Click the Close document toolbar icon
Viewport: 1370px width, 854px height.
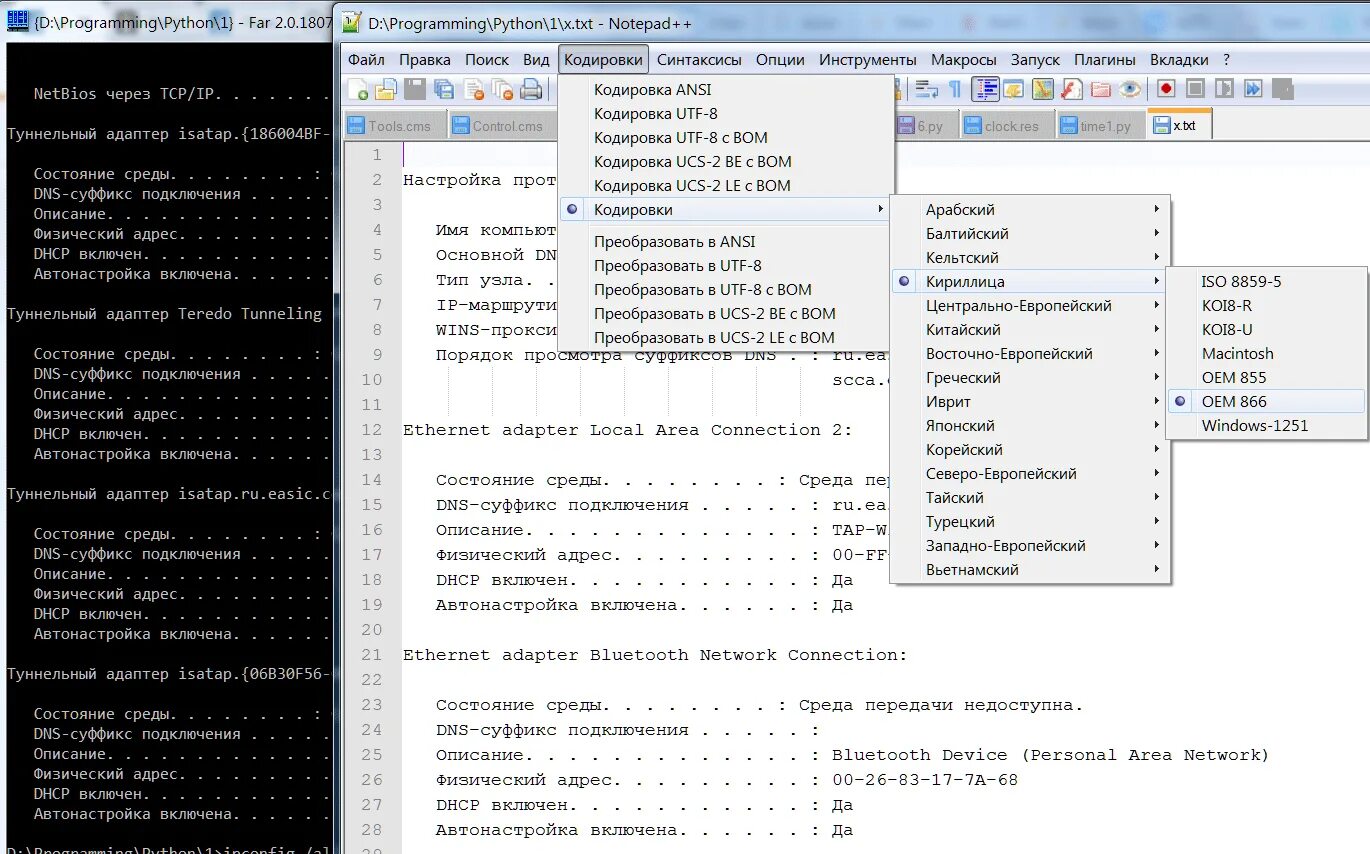(x=474, y=89)
